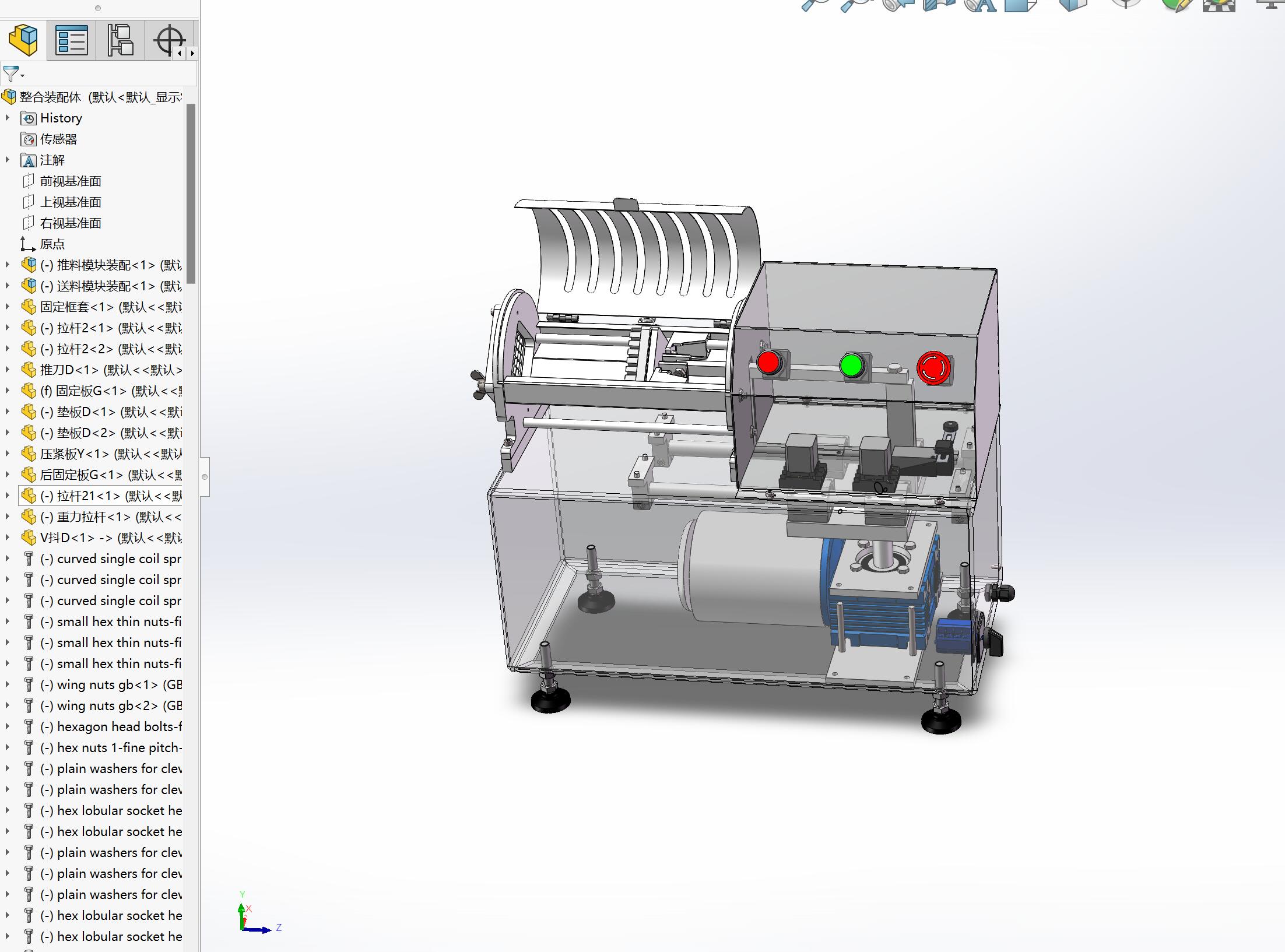Viewport: 1285px width, 952px height.
Task: Click Zoom to Fit magnifier icon
Action: pyautogui.click(x=814, y=5)
